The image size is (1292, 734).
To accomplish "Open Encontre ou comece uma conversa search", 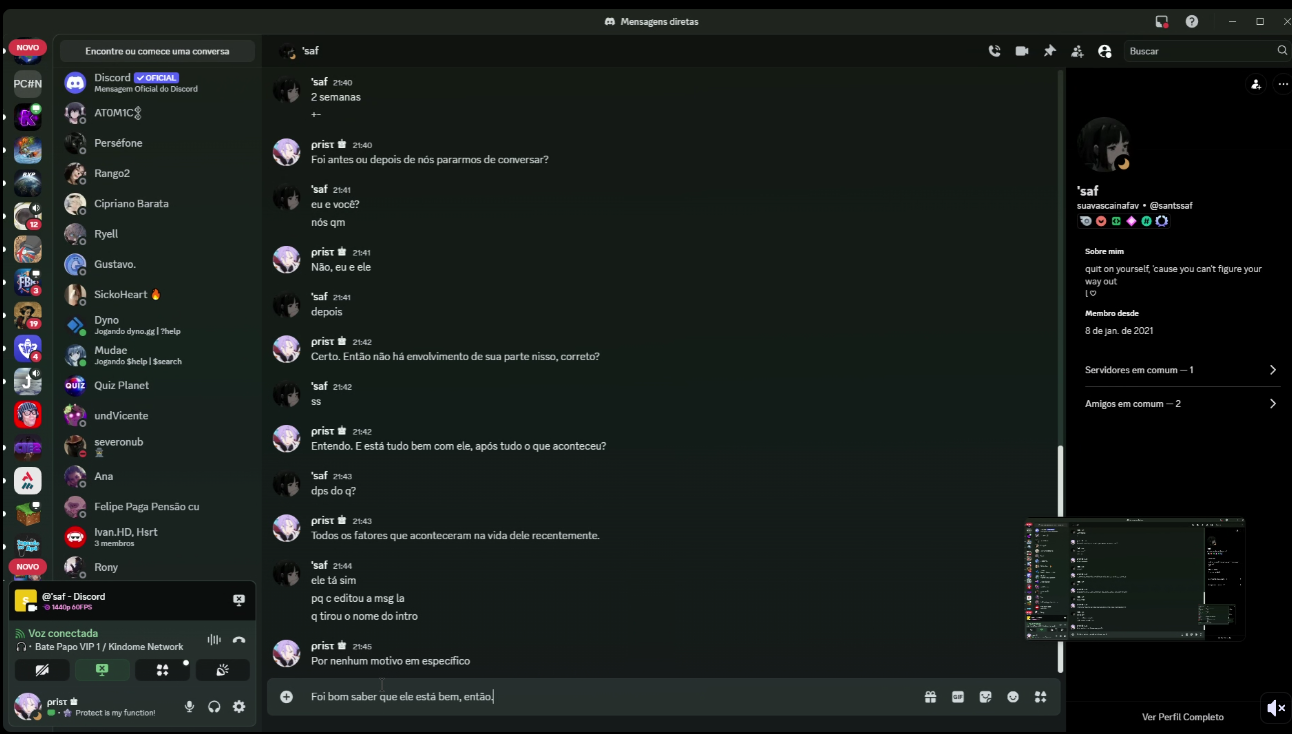I will (157, 51).
